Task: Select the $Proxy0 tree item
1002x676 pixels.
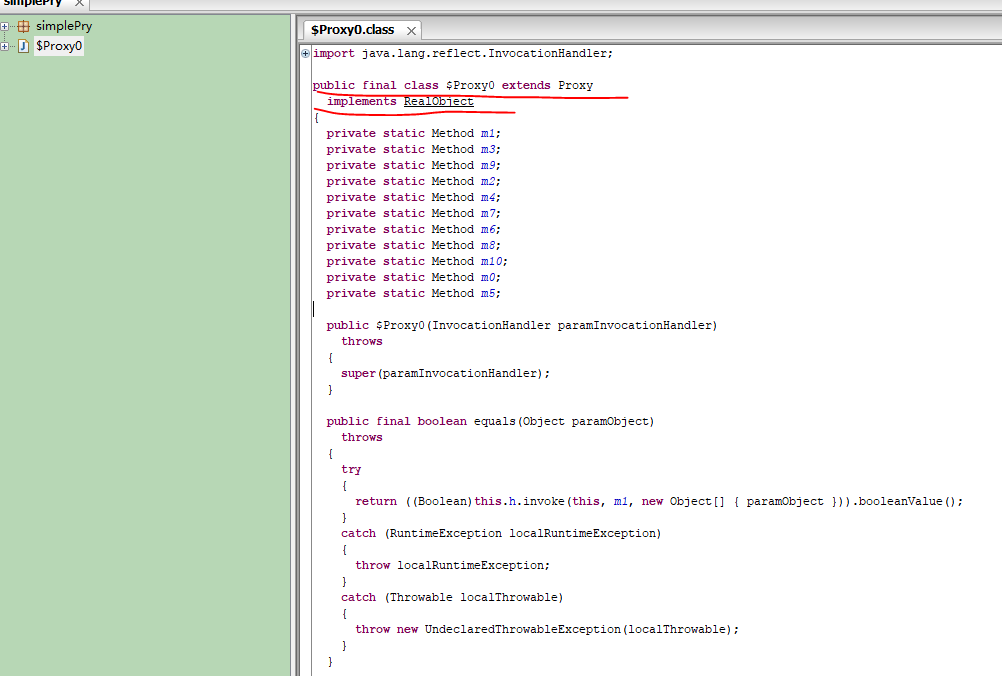Action: click(x=59, y=46)
